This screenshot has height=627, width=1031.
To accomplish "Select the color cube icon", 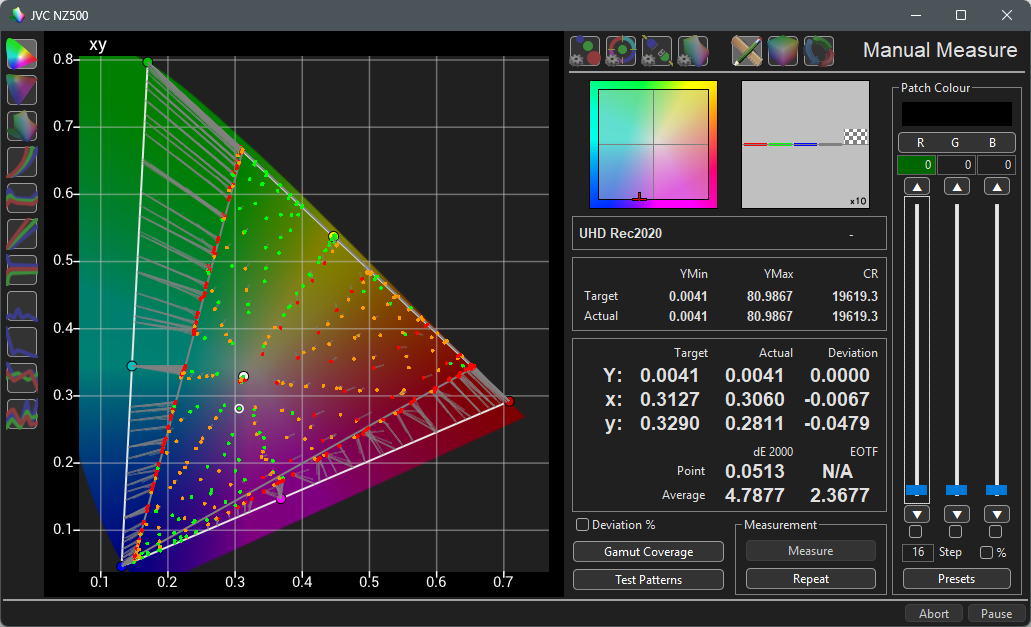I will 783,50.
